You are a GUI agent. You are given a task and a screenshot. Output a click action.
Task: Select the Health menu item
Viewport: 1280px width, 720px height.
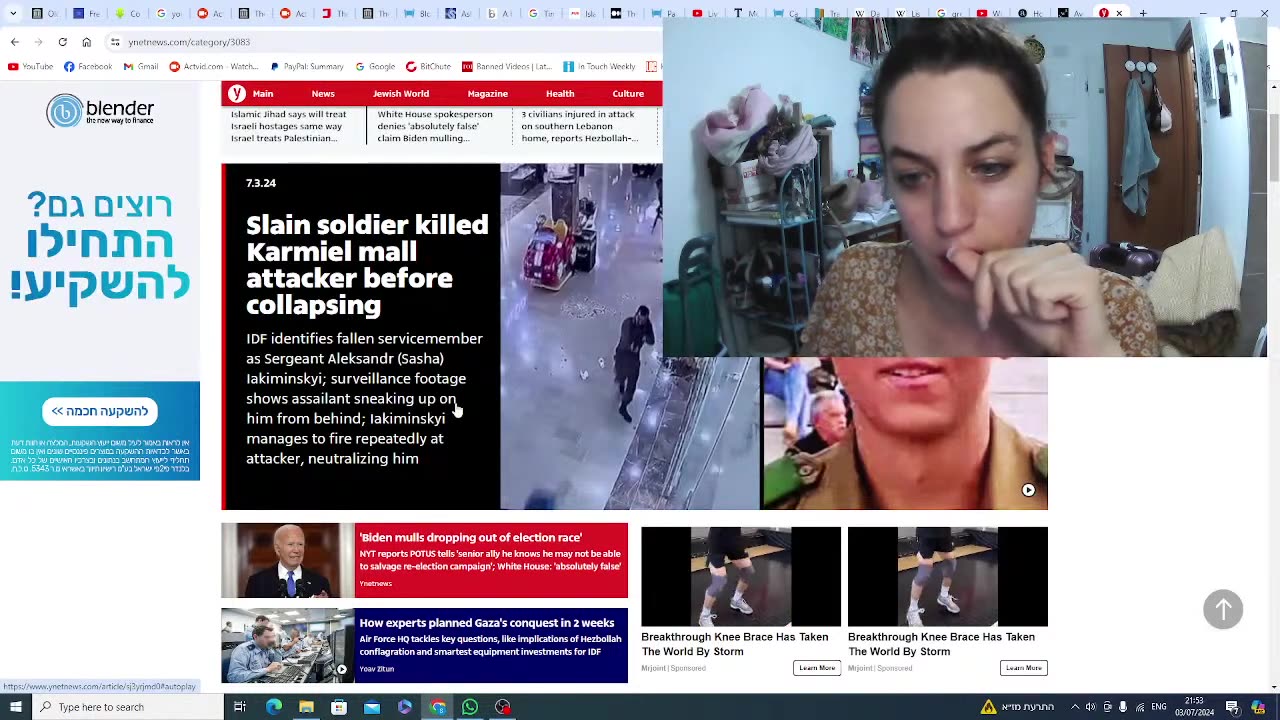560,94
